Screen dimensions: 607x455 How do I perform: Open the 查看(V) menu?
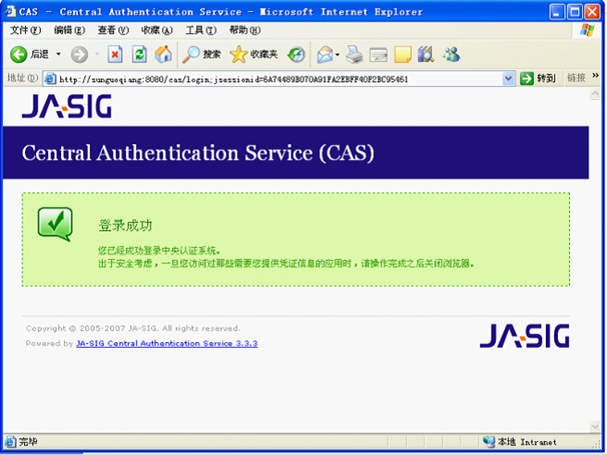pos(113,30)
